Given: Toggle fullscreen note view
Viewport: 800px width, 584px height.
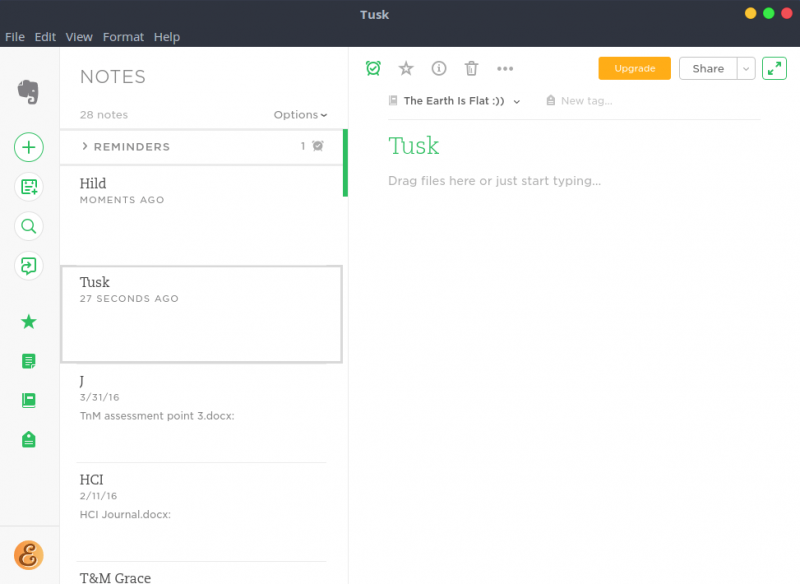Looking at the screenshot, I should point(774,68).
